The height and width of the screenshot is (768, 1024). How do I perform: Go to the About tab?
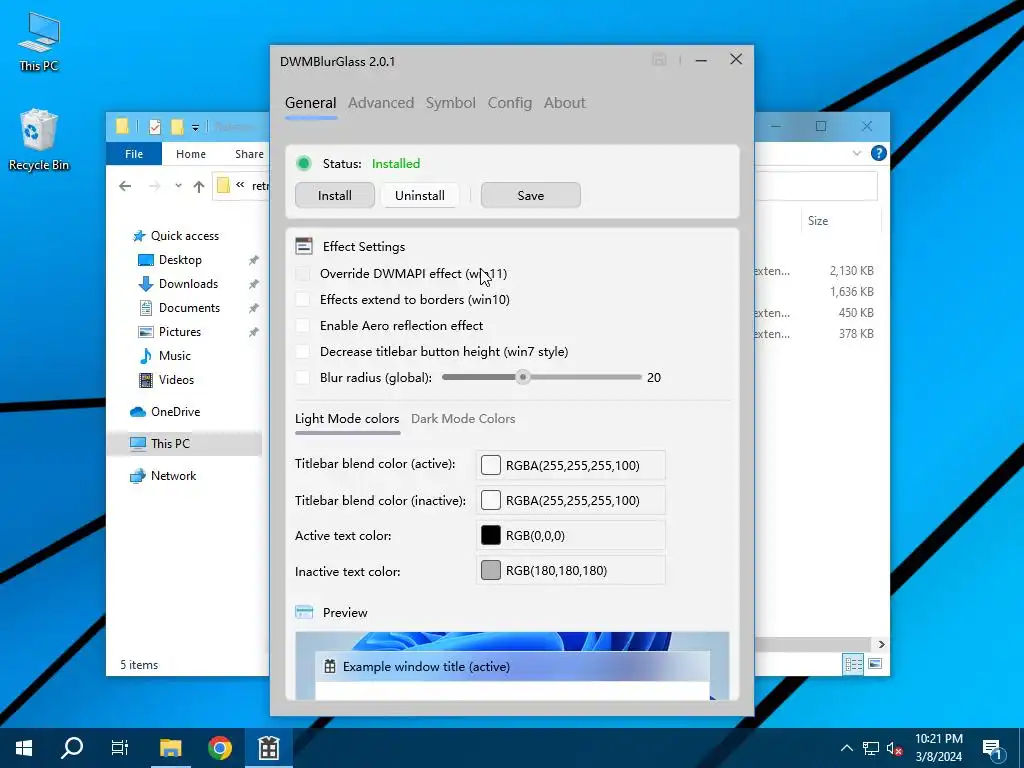564,103
